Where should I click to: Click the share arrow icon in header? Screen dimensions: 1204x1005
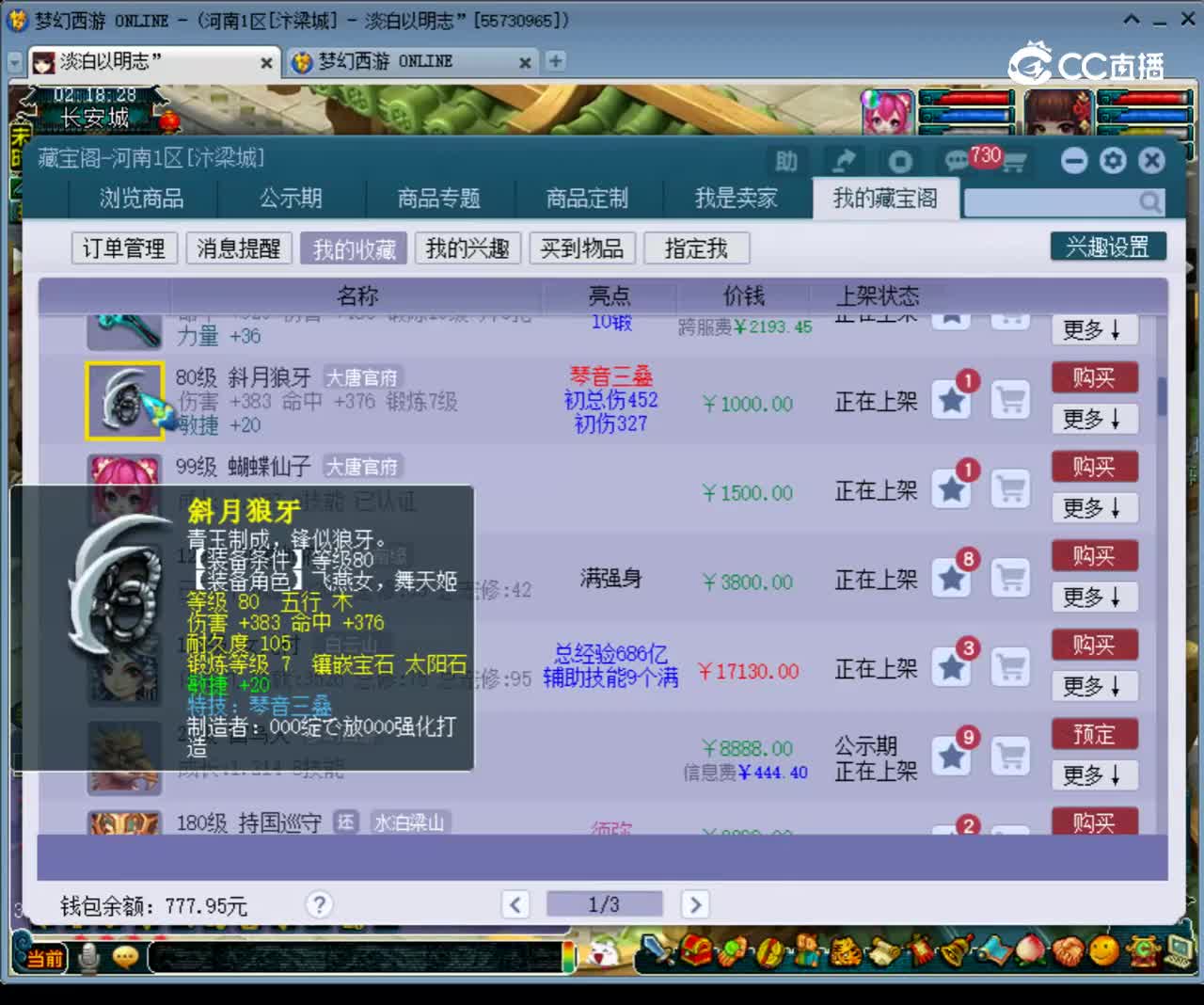(x=844, y=162)
